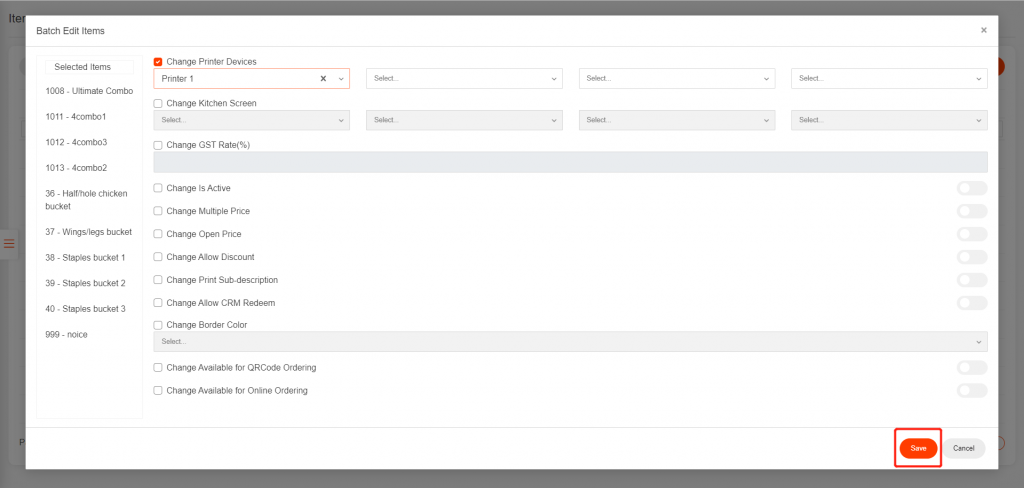Toggle the Change Allow Discount switch

click(971, 257)
